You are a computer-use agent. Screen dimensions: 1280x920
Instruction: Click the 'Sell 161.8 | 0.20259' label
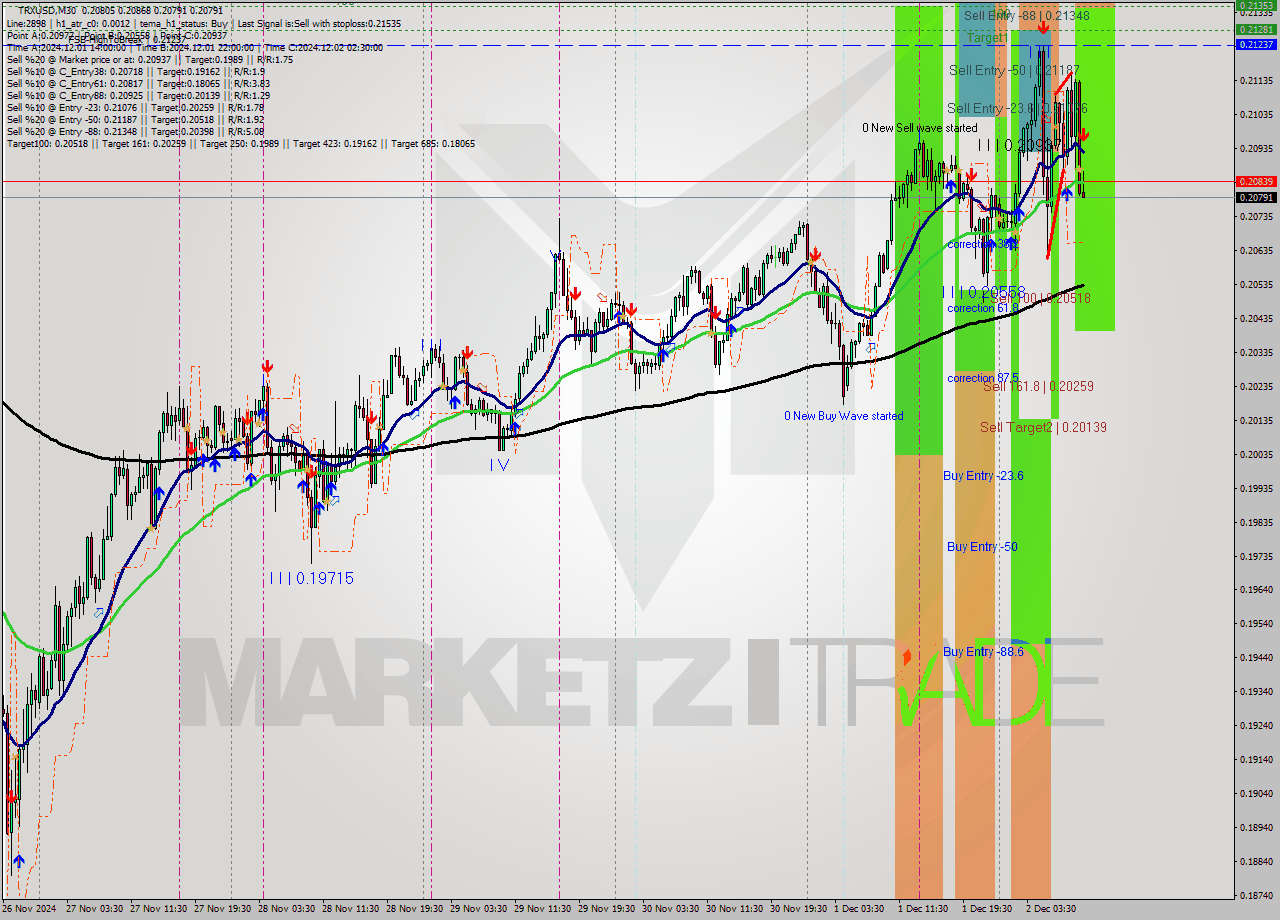pyautogui.click(x=1037, y=386)
